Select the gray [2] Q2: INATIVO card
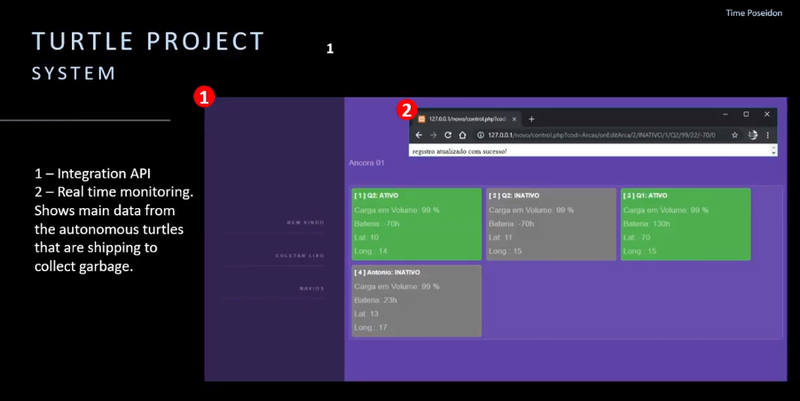Viewport: 800px width, 401px height. point(550,223)
